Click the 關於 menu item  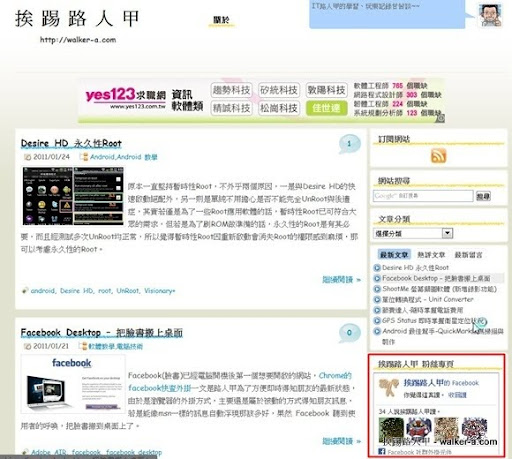pos(222,20)
